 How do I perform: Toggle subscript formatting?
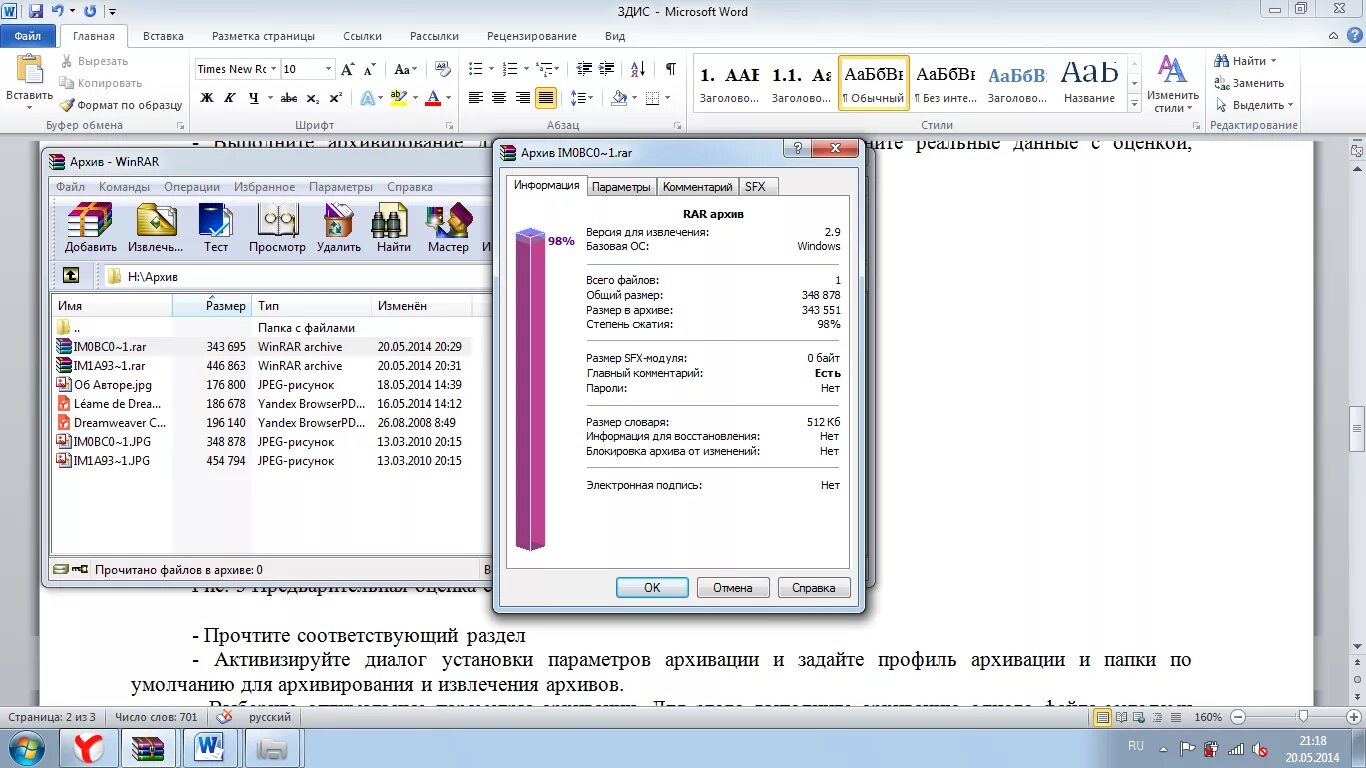pyautogui.click(x=312, y=98)
